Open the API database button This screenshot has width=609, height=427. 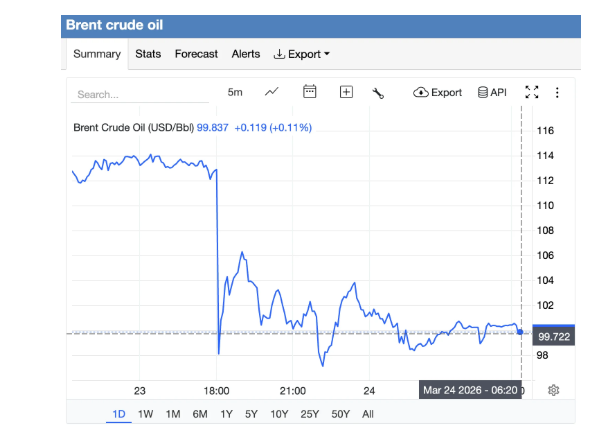[x=492, y=92]
